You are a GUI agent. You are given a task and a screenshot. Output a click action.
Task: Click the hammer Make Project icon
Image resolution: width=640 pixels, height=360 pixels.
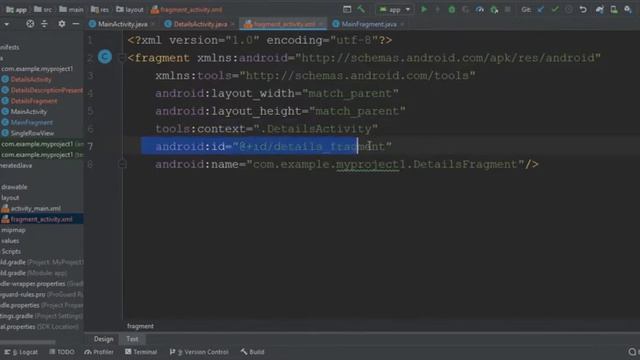click(x=361, y=9)
